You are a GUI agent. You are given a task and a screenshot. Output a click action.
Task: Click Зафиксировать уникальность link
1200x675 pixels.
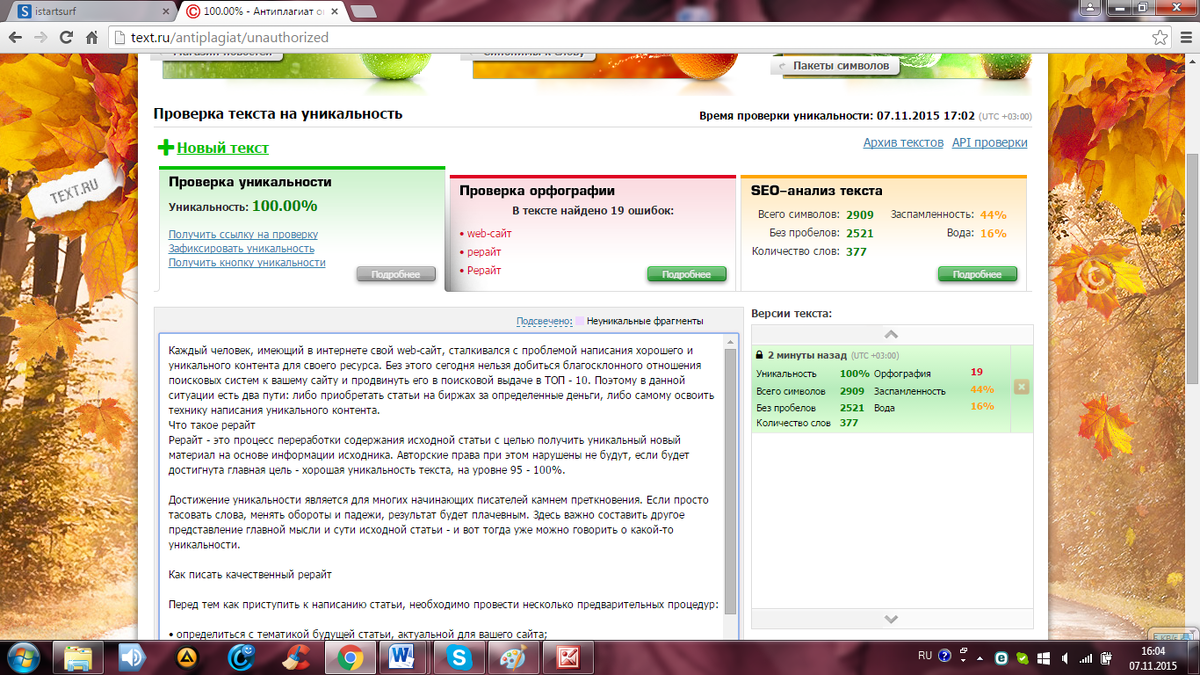241,249
